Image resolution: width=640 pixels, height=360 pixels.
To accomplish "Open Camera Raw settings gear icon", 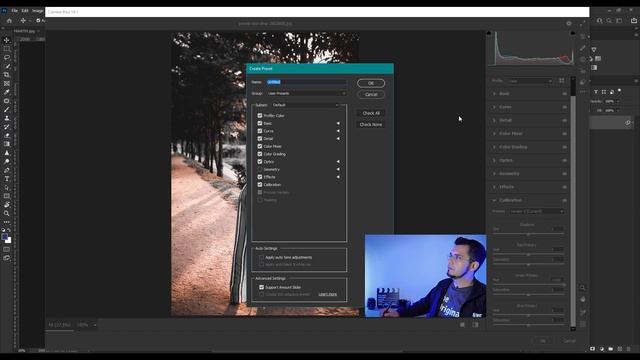I will coord(569,23).
